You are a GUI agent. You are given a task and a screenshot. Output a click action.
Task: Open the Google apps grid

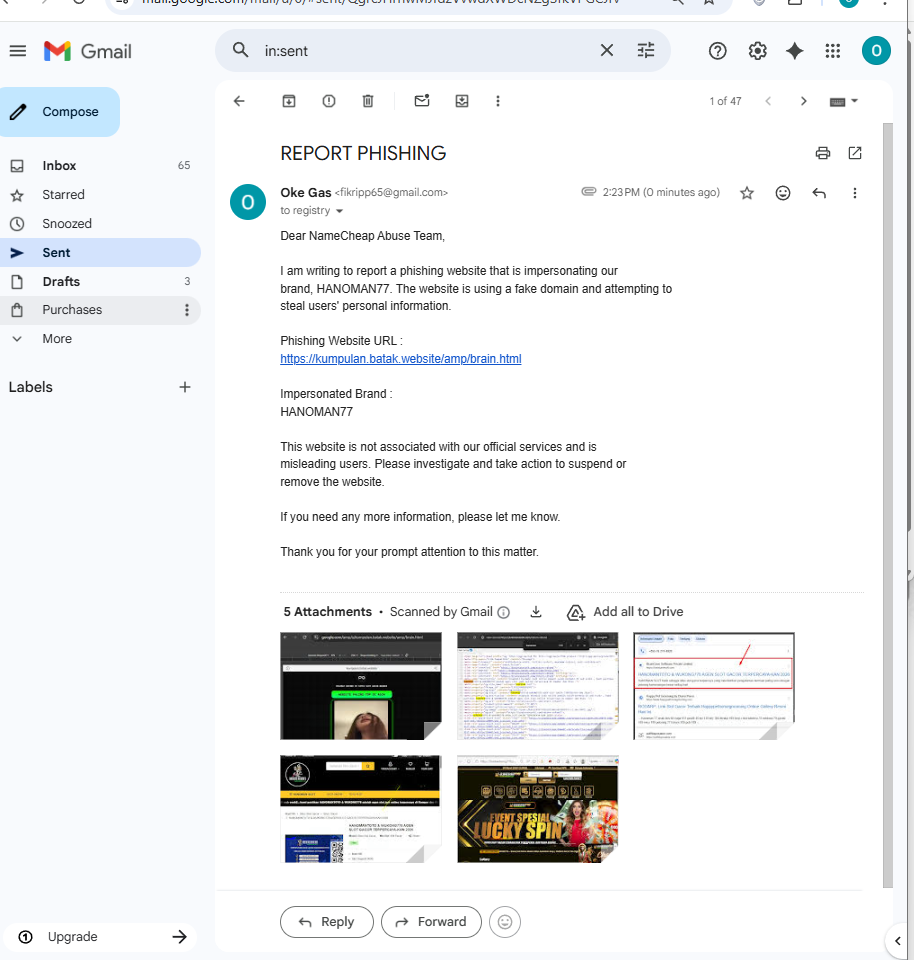tap(833, 51)
